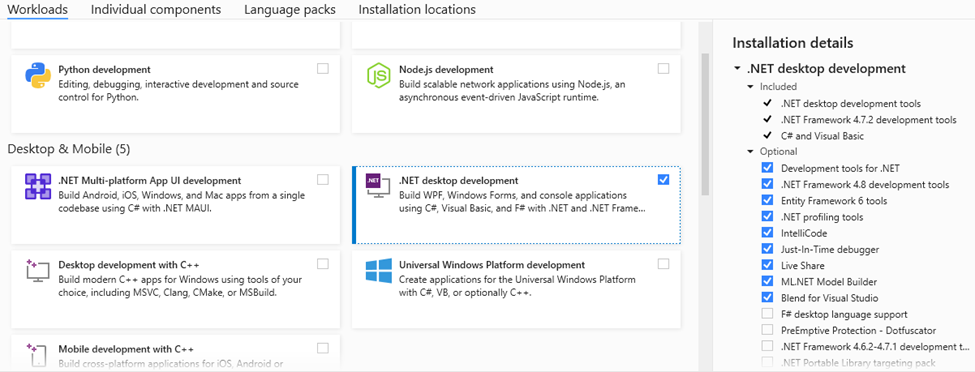
Task: Click the Python development workload icon
Action: 37,77
